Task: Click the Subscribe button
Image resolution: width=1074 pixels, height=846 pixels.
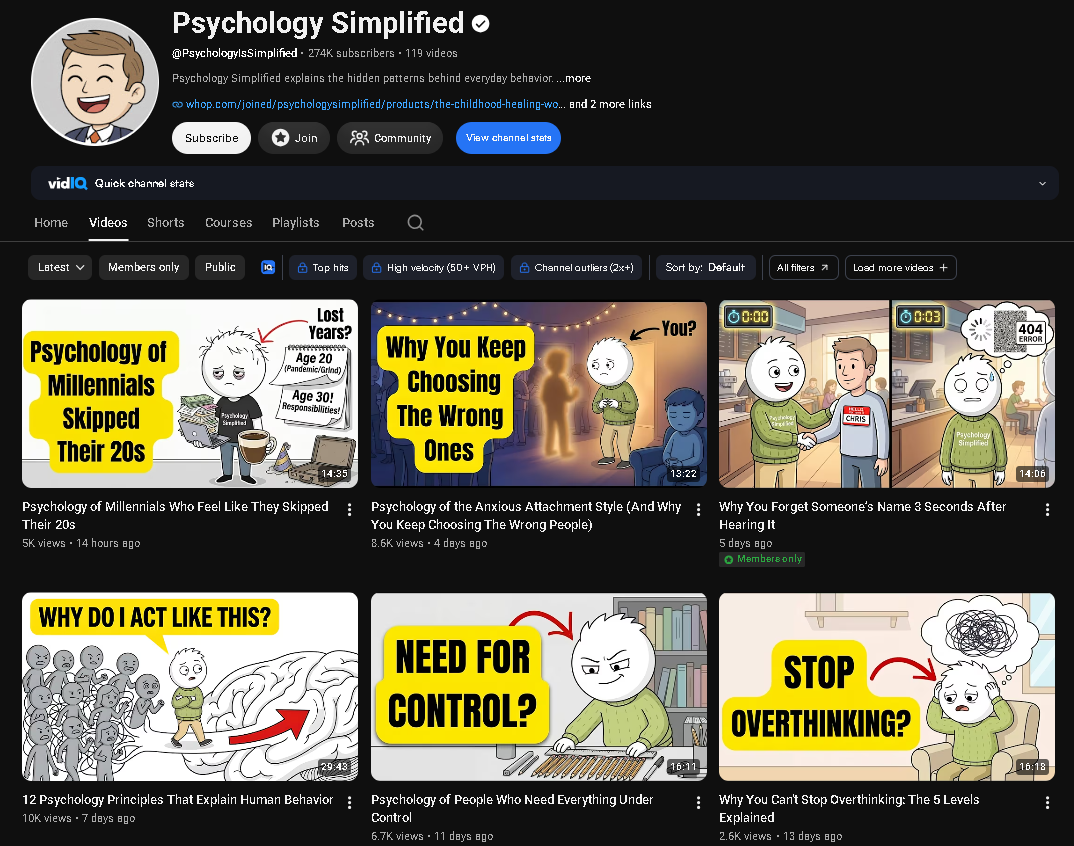Action: (212, 138)
